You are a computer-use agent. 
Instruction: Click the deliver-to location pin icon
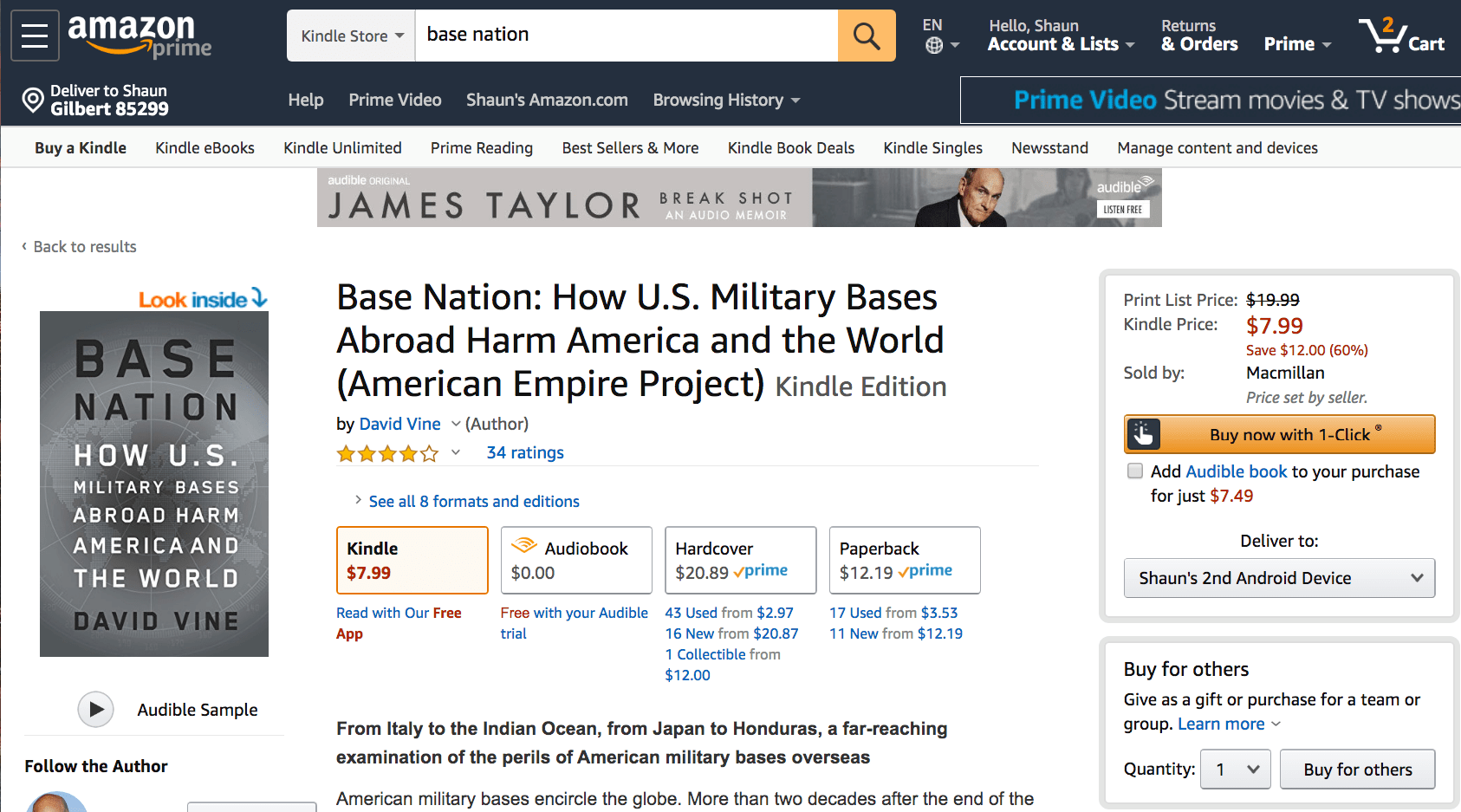point(33,101)
